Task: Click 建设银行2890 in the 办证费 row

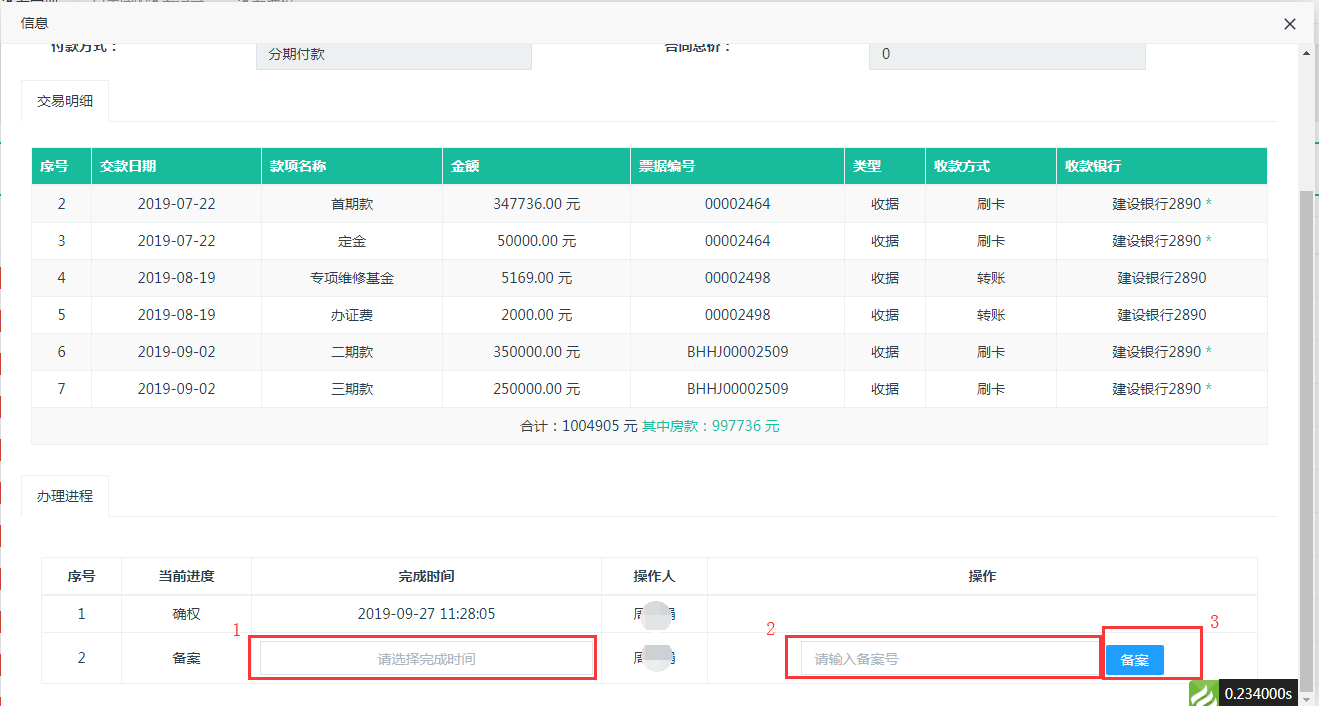Action: tap(1162, 315)
